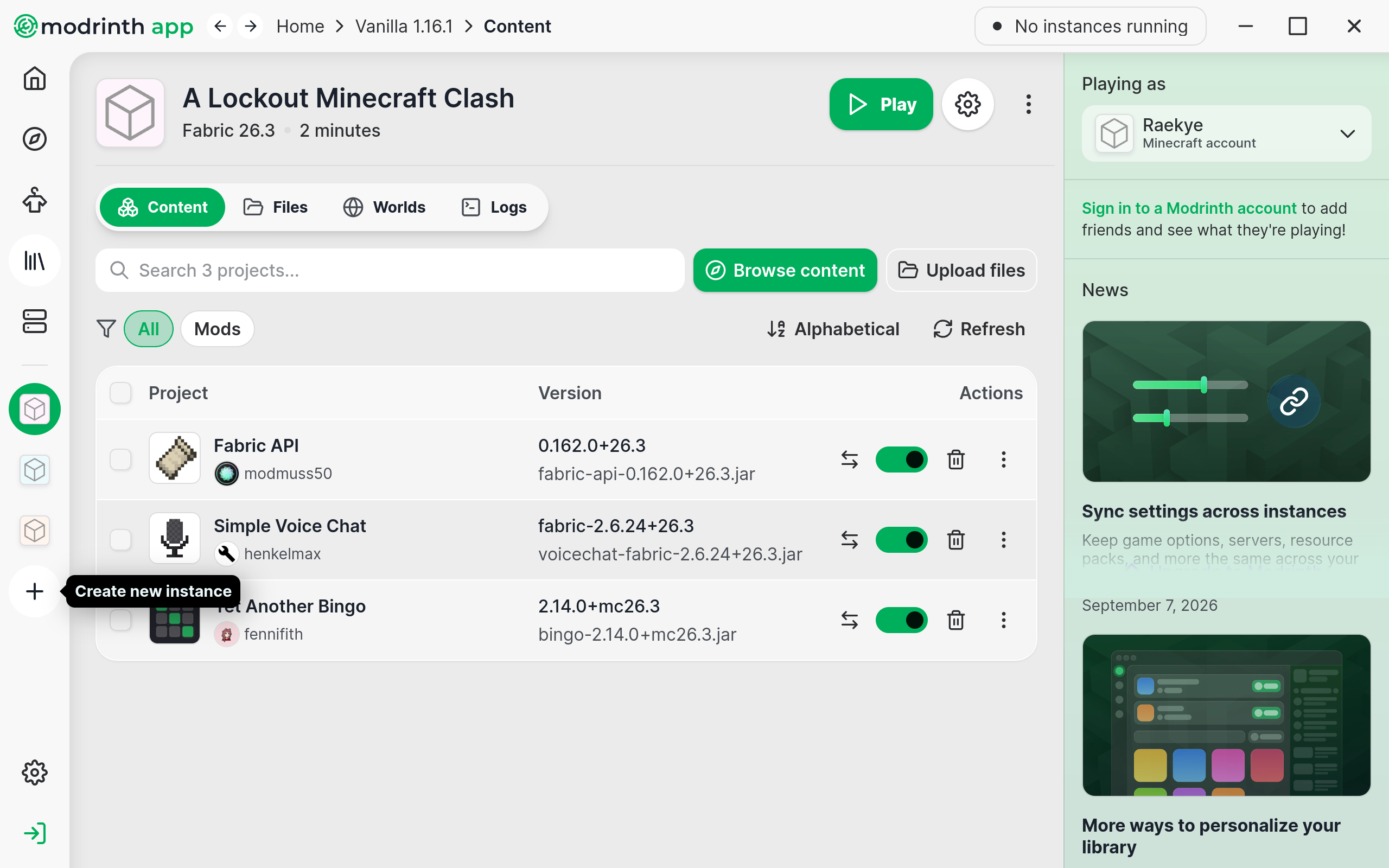
Task: Click the plus Create new instance icon
Action: (x=34, y=591)
